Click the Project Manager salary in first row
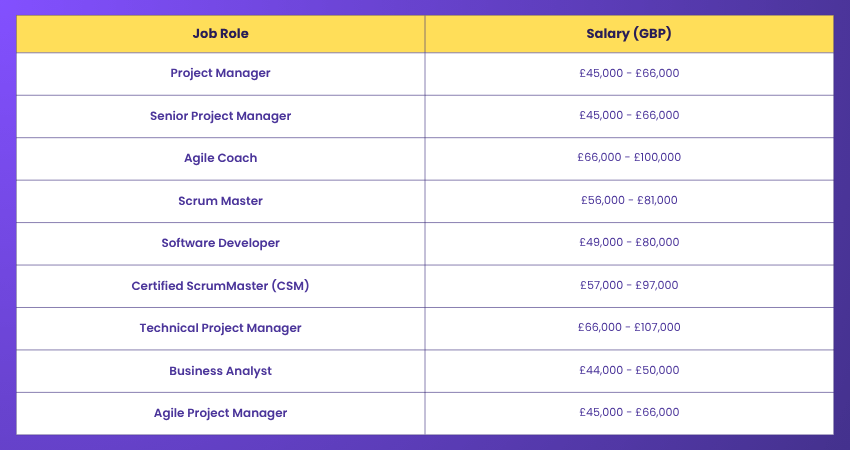Screen dimensions: 850x450 628,73
